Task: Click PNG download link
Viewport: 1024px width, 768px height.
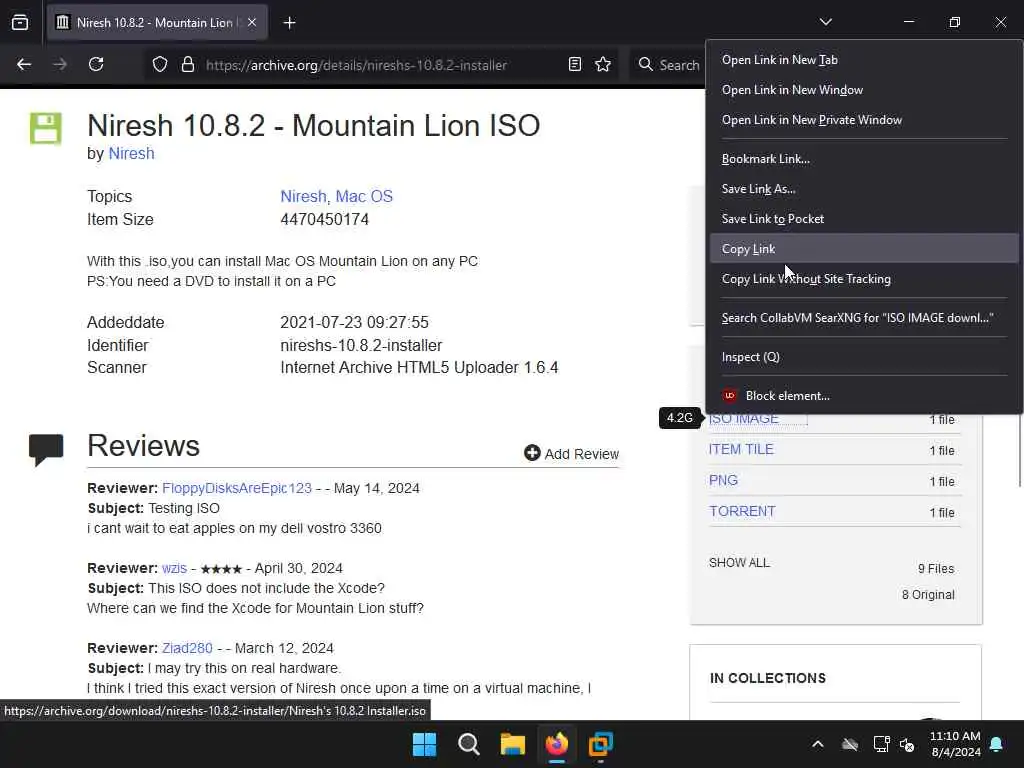Action: pyautogui.click(x=724, y=480)
